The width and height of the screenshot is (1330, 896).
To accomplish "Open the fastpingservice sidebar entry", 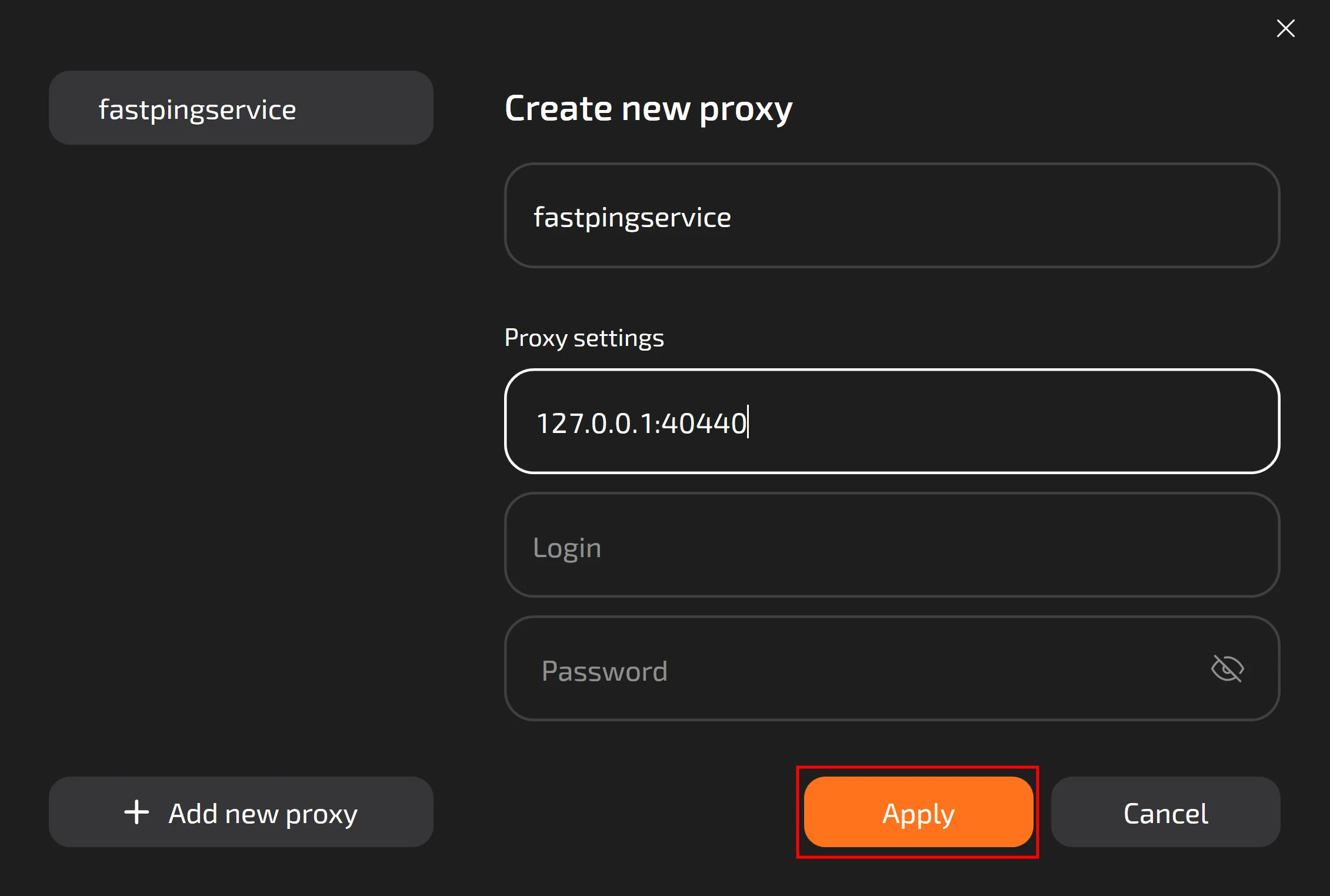I will [x=197, y=109].
